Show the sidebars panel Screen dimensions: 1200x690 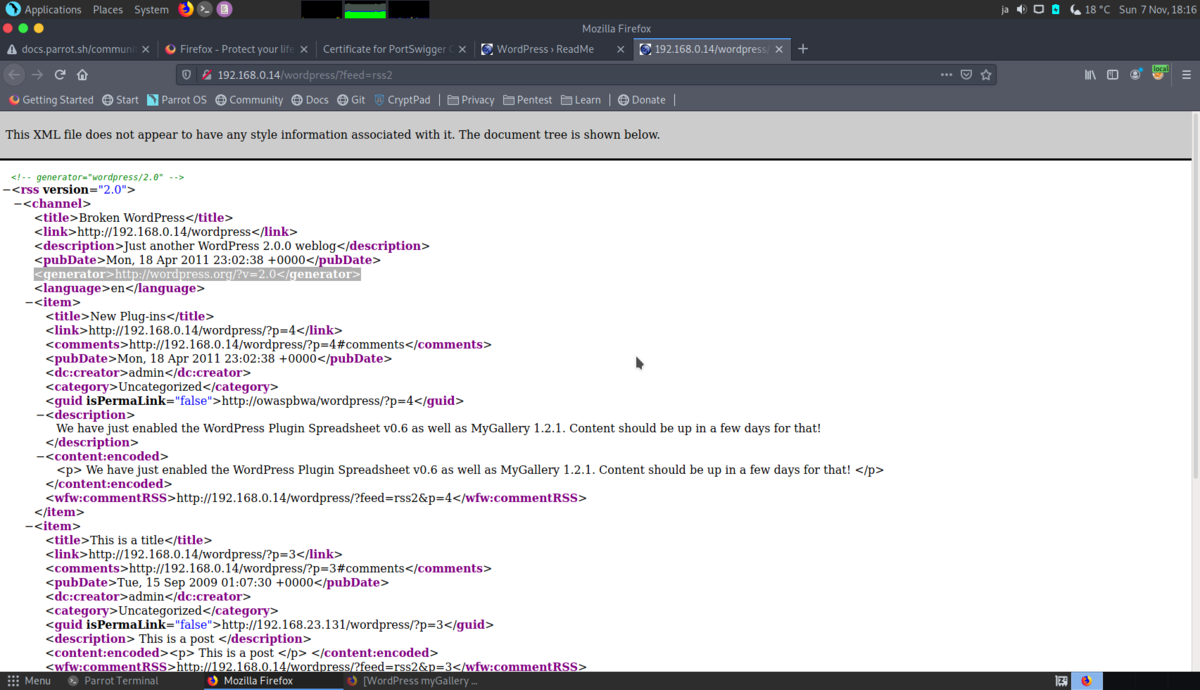(1112, 75)
